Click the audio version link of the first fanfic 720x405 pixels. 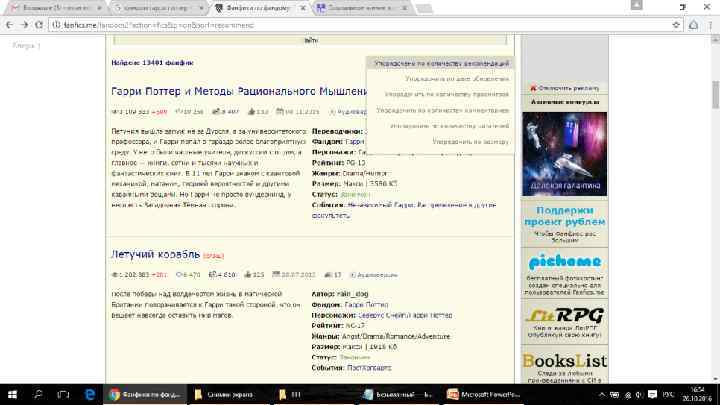[x=348, y=112]
